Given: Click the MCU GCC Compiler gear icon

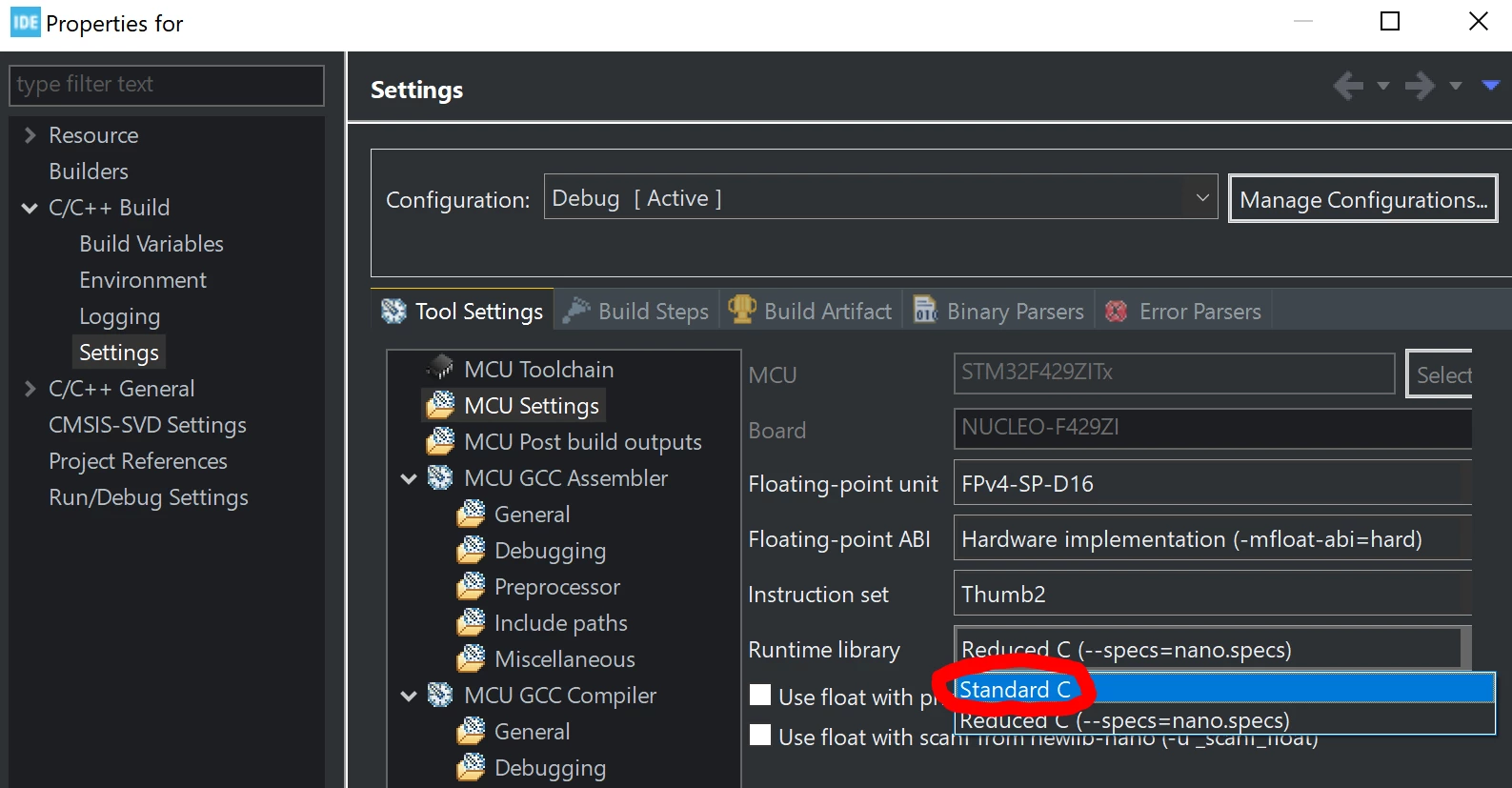Looking at the screenshot, I should tap(440, 695).
